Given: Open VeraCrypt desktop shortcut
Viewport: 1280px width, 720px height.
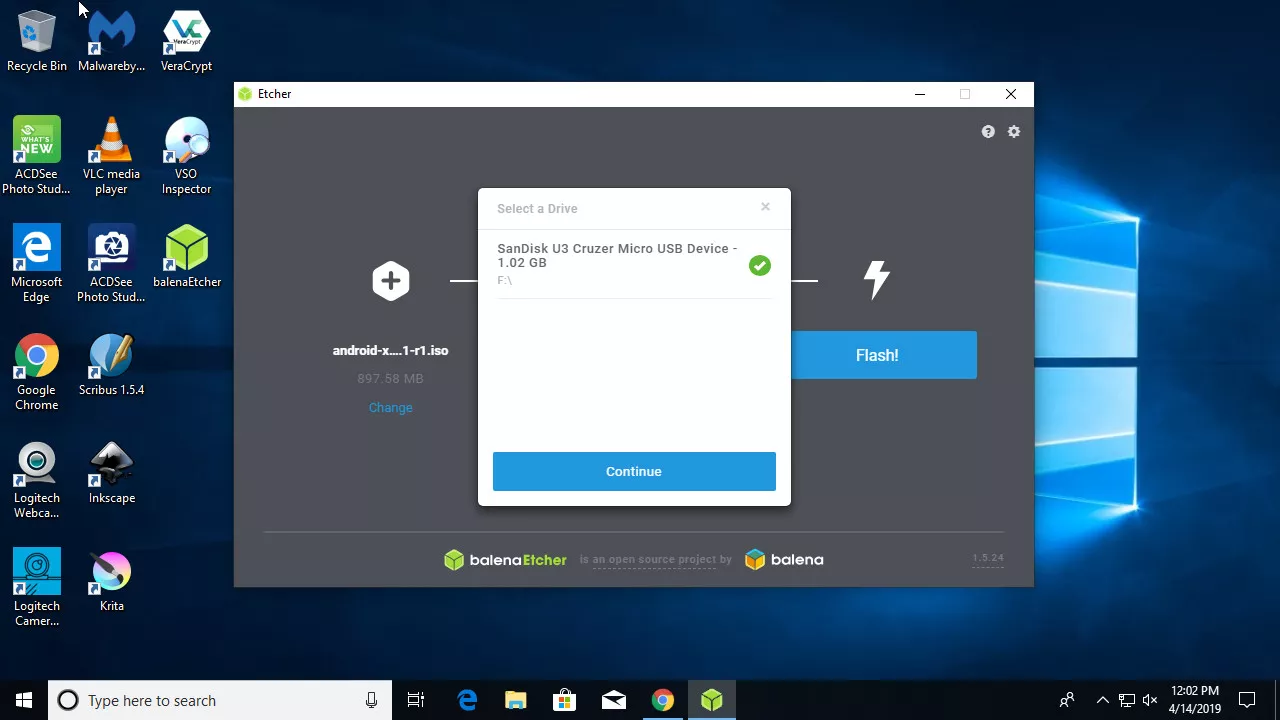Looking at the screenshot, I should tap(186, 42).
